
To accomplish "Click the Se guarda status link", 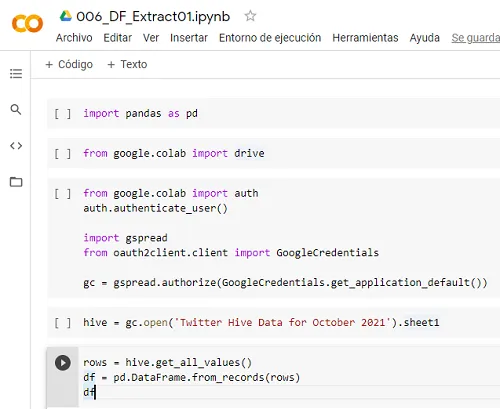I will [x=476, y=38].
